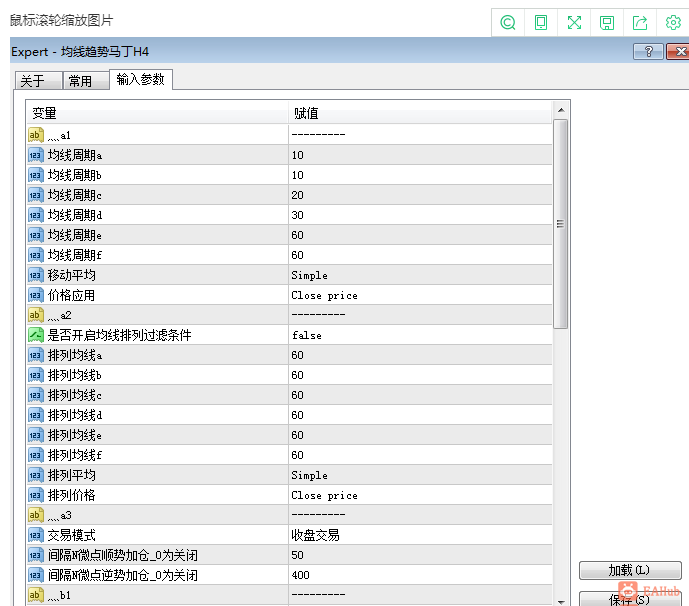Screen dimensions: 689x606
Task: Click icon beside 价格应用 row
Action: 36,295
